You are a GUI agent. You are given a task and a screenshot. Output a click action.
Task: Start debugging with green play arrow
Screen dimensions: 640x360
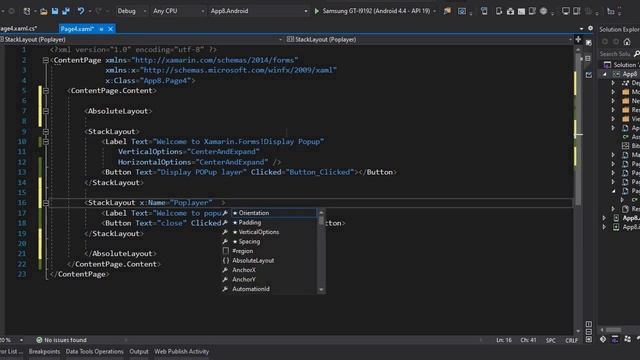pos(316,11)
